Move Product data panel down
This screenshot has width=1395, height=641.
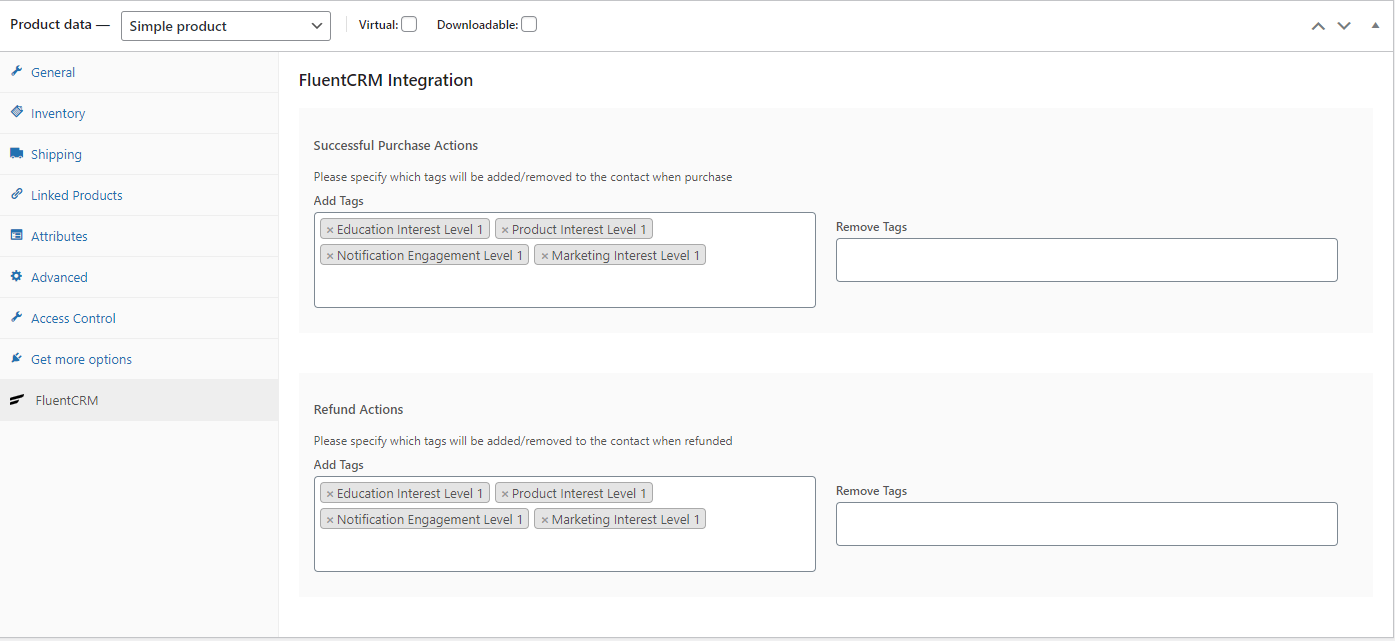tap(1344, 26)
